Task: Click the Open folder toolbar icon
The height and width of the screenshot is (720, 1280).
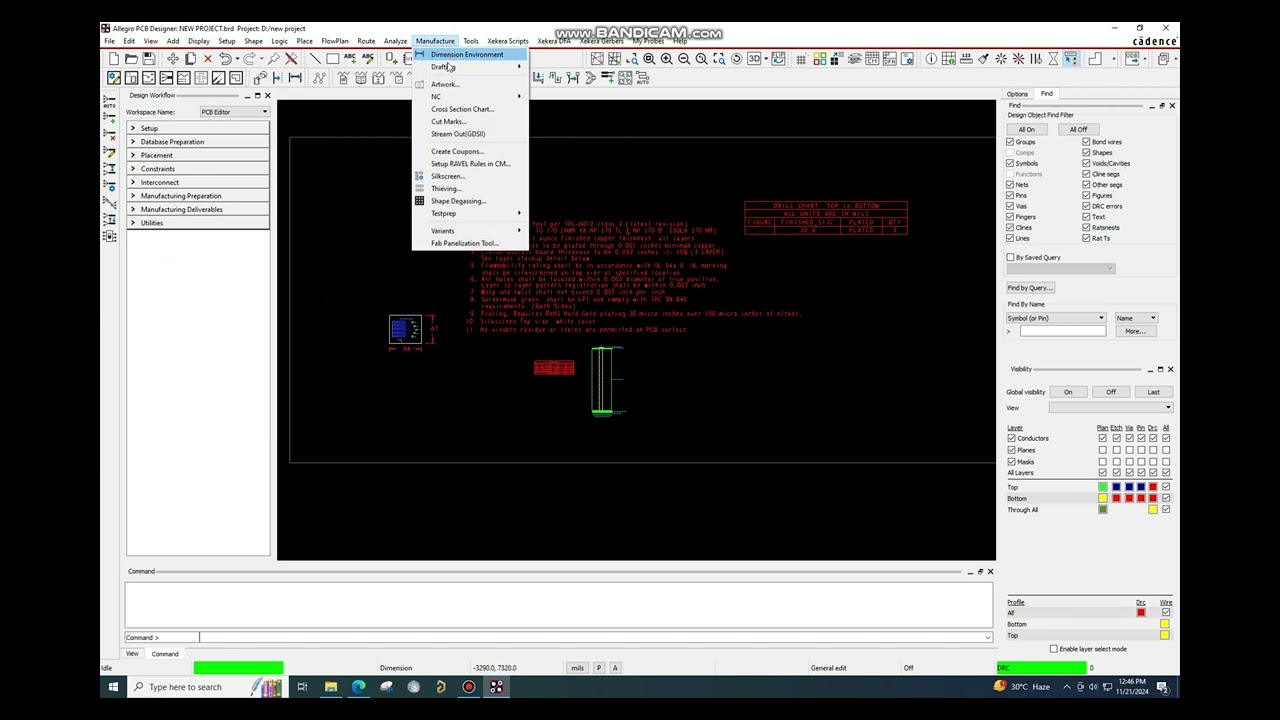Action: point(131,59)
